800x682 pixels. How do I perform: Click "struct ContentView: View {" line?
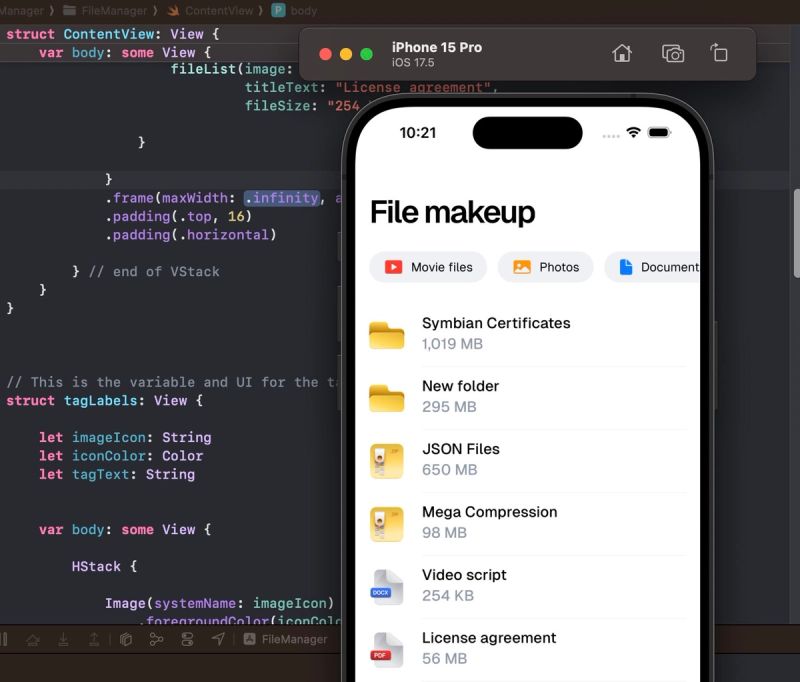(x=113, y=34)
